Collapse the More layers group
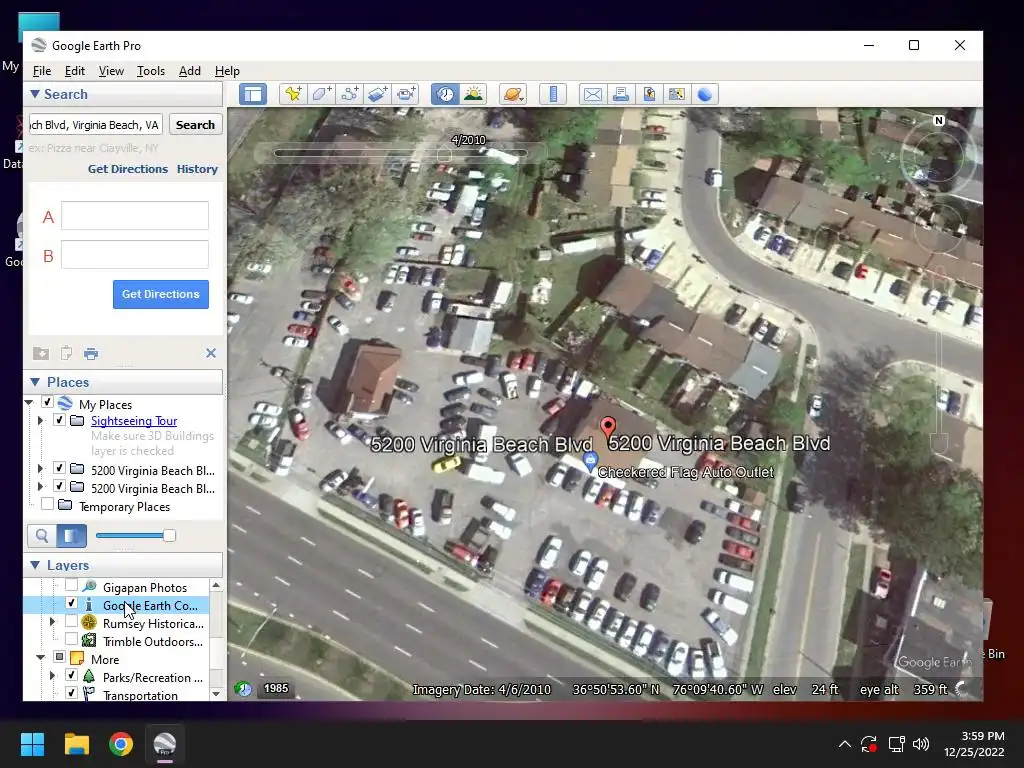1024x768 pixels. (x=40, y=658)
